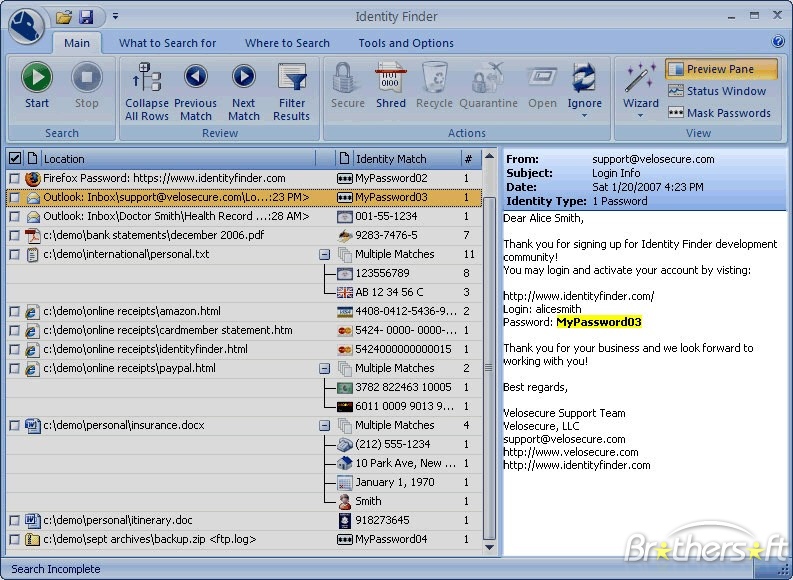This screenshot has width=793, height=580.
Task: Launch the Wizard wand icon
Action: tap(640, 77)
